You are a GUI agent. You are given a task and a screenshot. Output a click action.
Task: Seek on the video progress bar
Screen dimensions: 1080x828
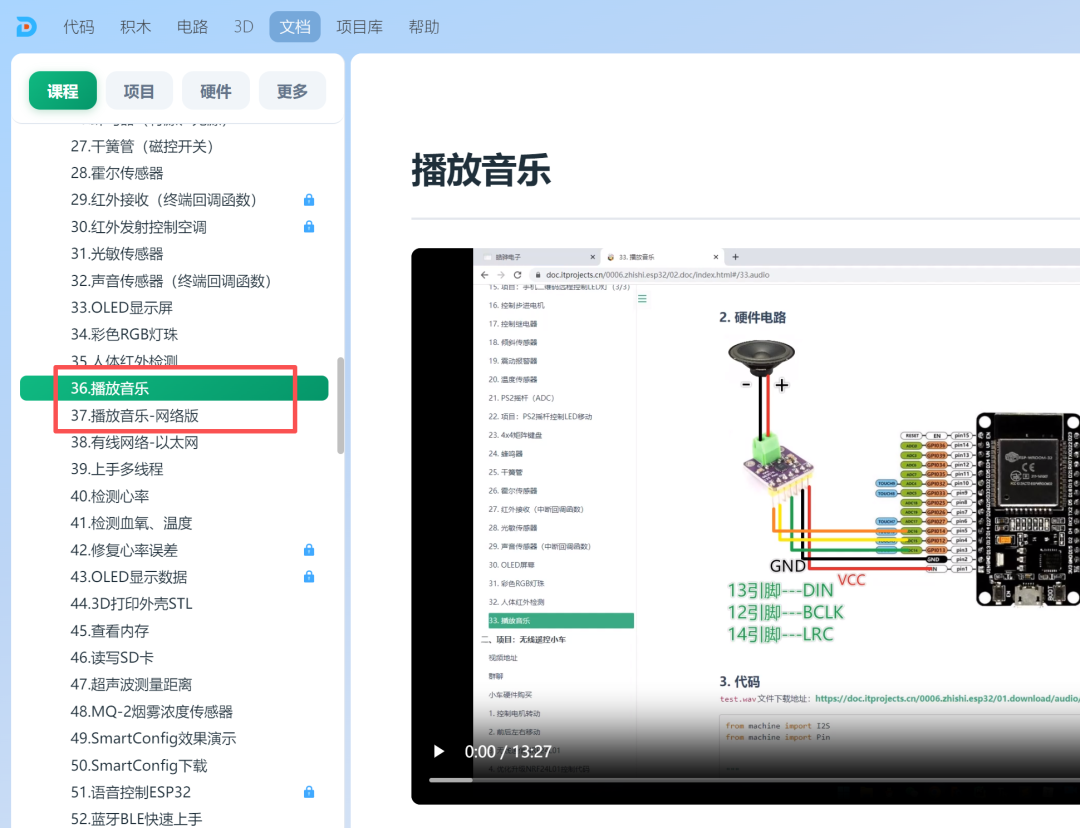[x=754, y=780]
